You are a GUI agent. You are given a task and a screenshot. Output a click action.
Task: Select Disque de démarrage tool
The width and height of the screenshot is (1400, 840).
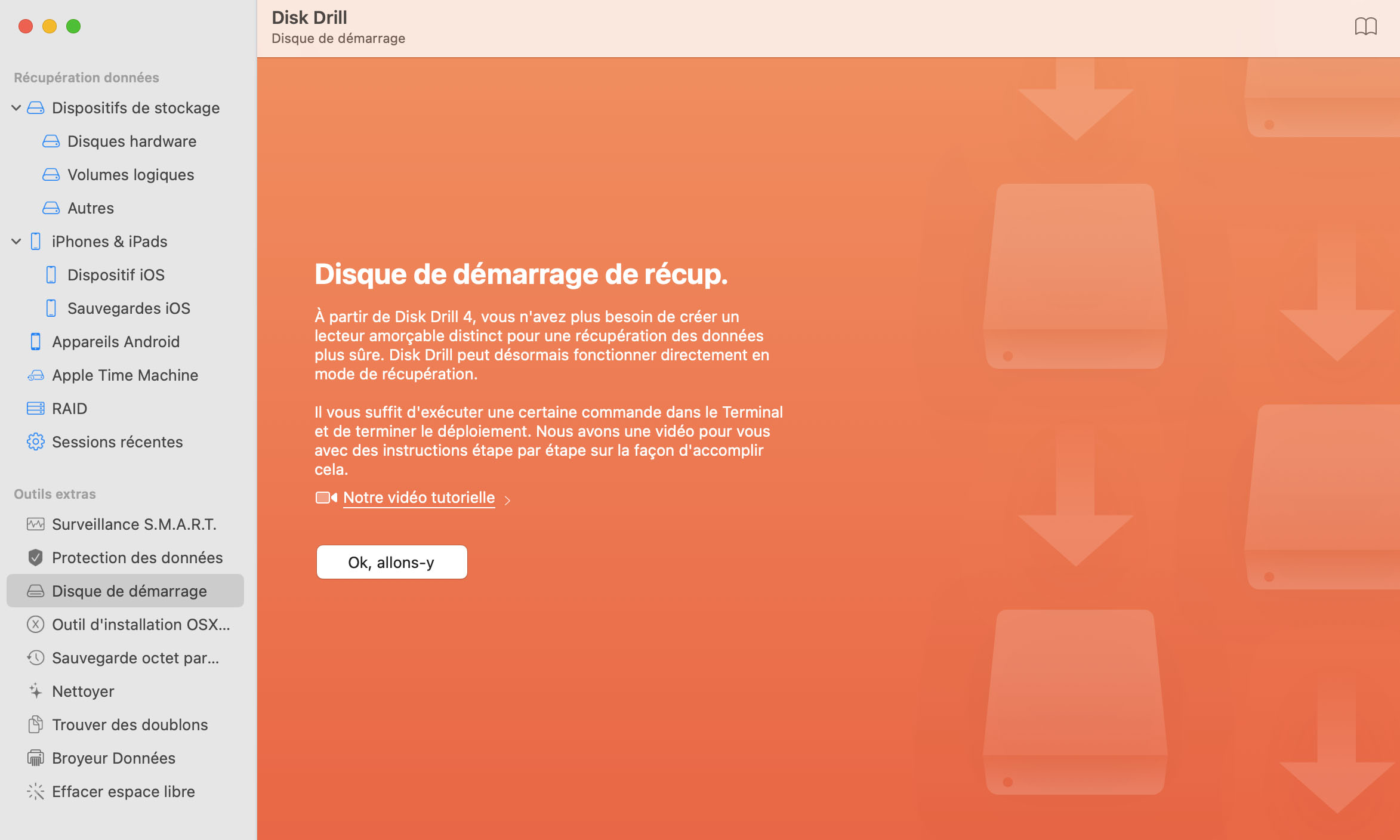tap(129, 591)
